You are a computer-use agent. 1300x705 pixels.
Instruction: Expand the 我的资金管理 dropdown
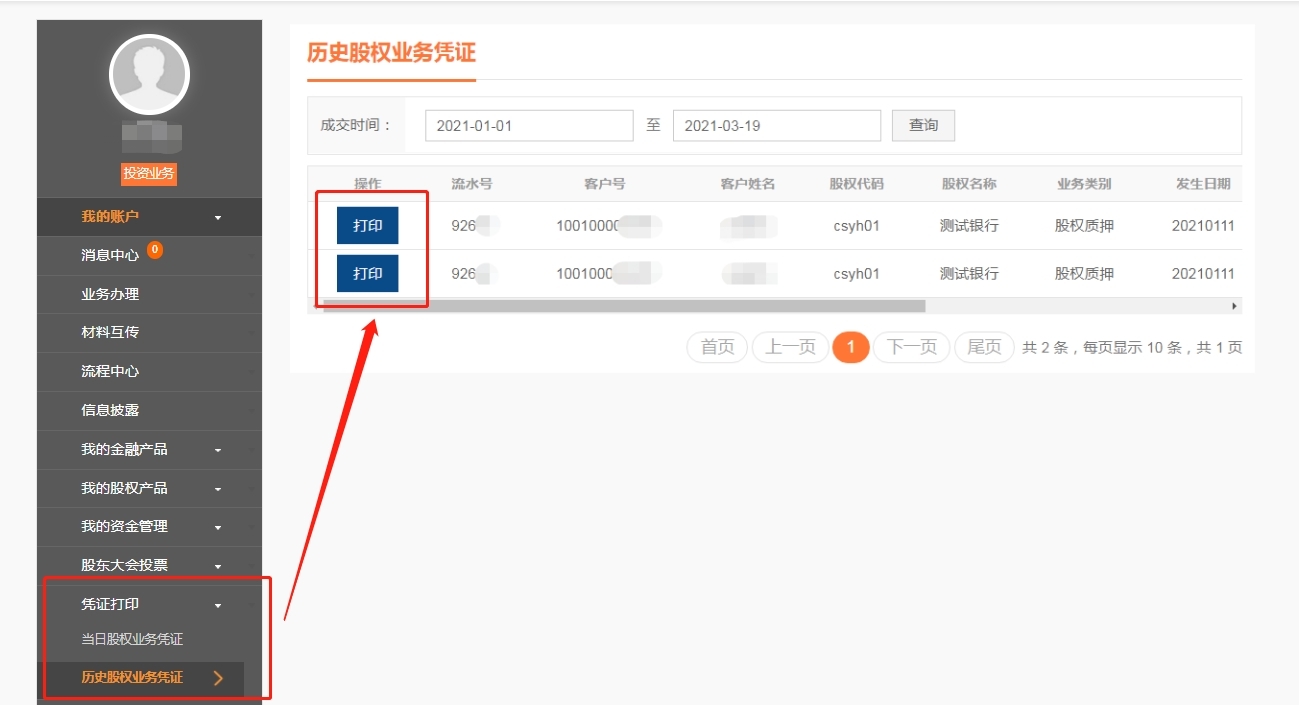[218, 528]
